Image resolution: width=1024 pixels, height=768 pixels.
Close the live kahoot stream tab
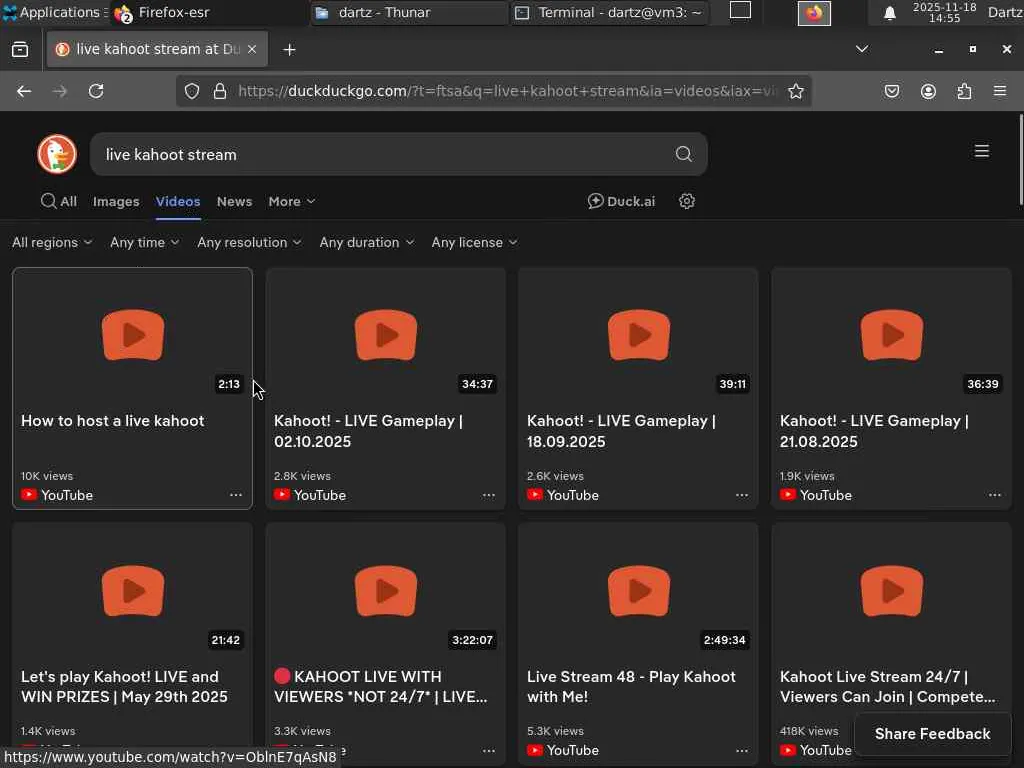(x=252, y=49)
